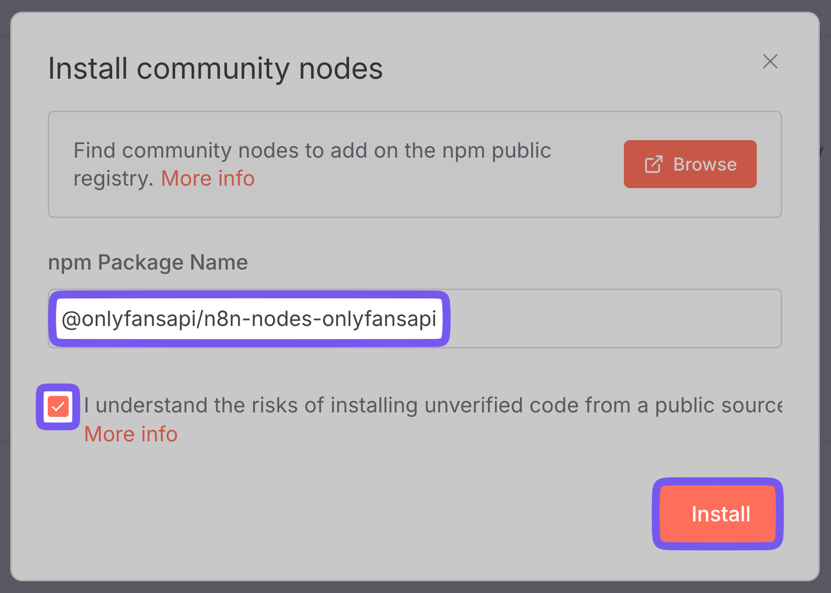Viewport: 831px width, 593px height.
Task: Click the external-link icon on Browse
Action: [654, 165]
